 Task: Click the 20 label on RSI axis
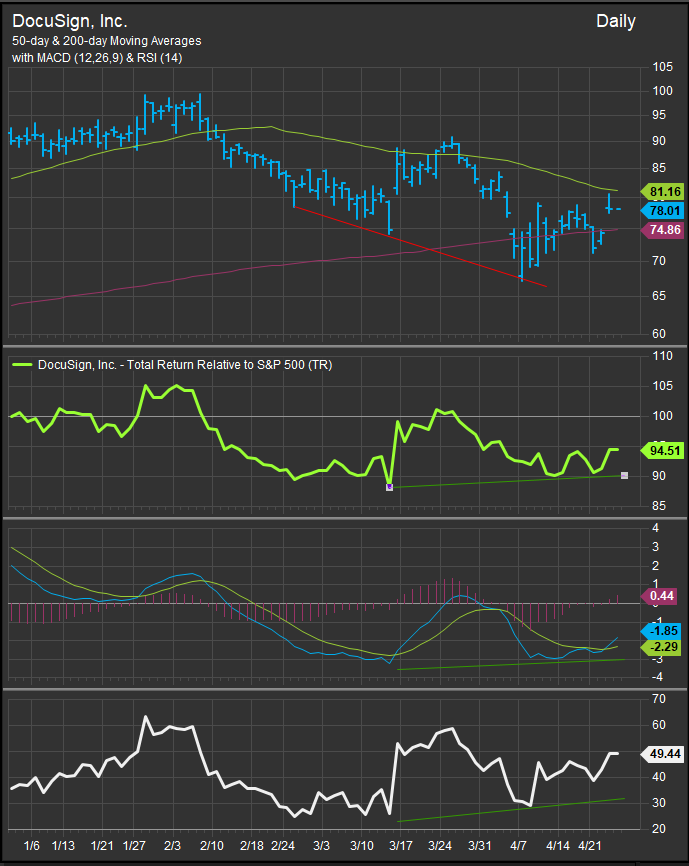coord(659,830)
